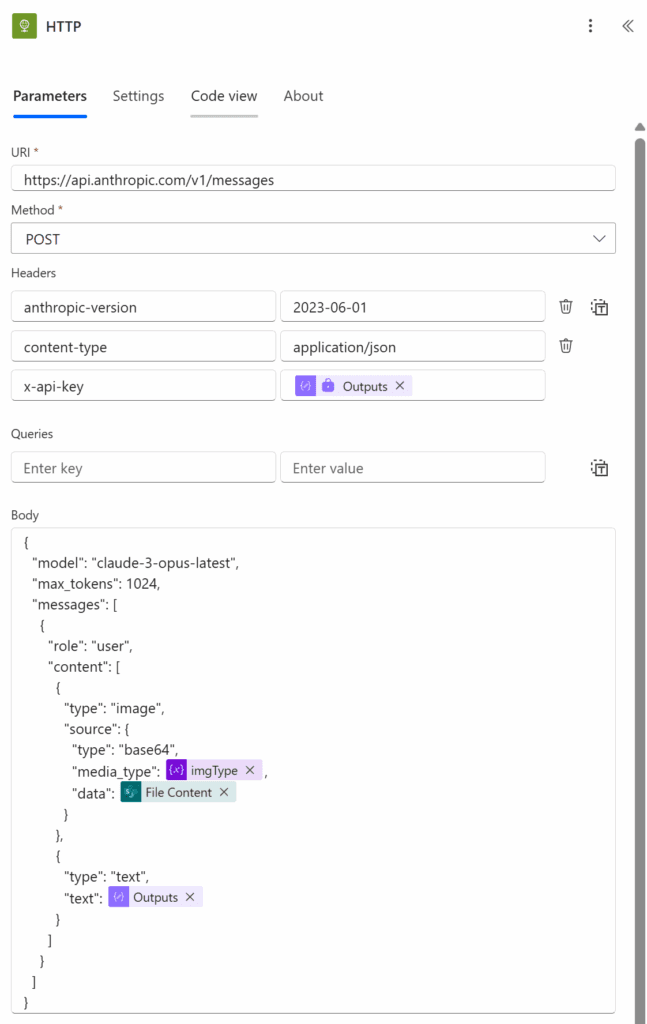Click the URI input field

click(313, 179)
